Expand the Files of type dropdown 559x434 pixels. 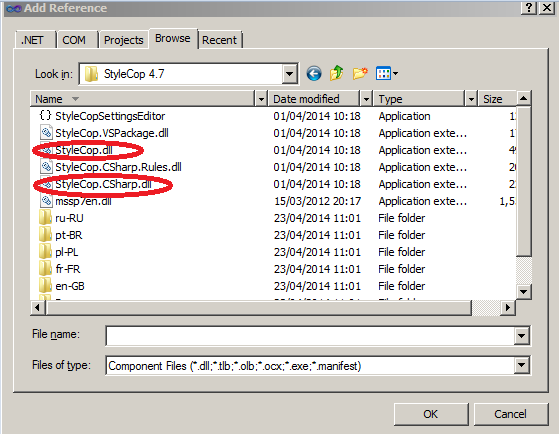[x=522, y=365]
